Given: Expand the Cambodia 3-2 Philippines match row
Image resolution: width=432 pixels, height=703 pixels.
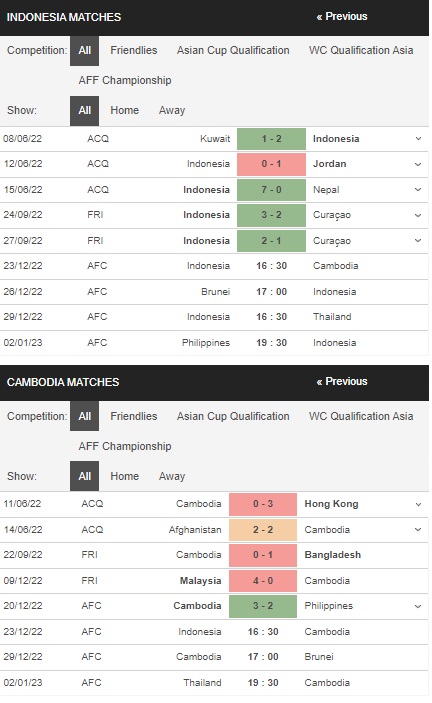Looking at the screenshot, I should pyautogui.click(x=418, y=606).
